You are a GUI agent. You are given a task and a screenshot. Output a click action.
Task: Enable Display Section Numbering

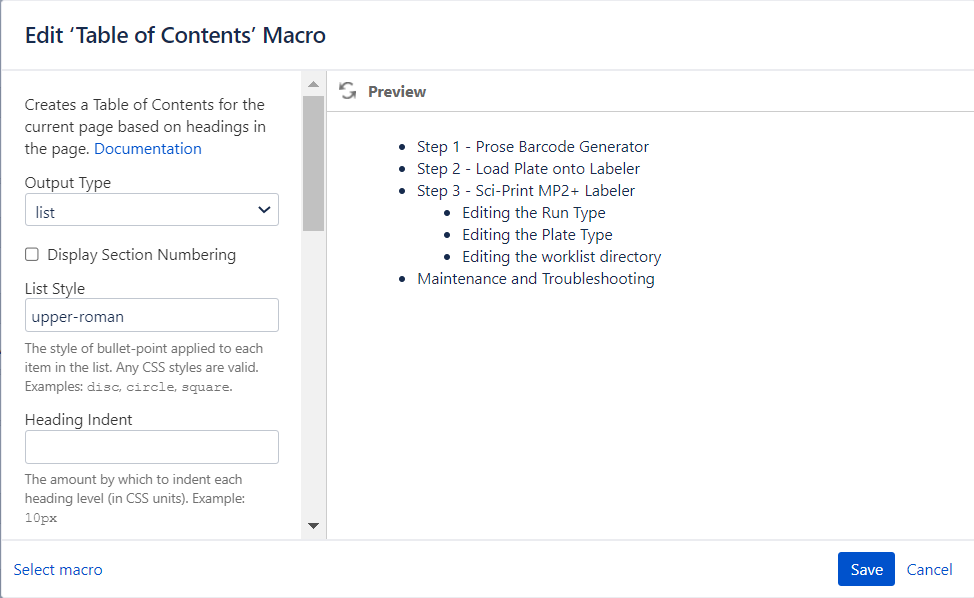pos(31,255)
